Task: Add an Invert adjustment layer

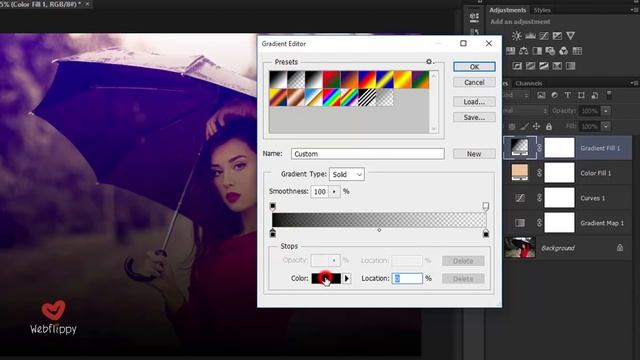Action: [517, 66]
